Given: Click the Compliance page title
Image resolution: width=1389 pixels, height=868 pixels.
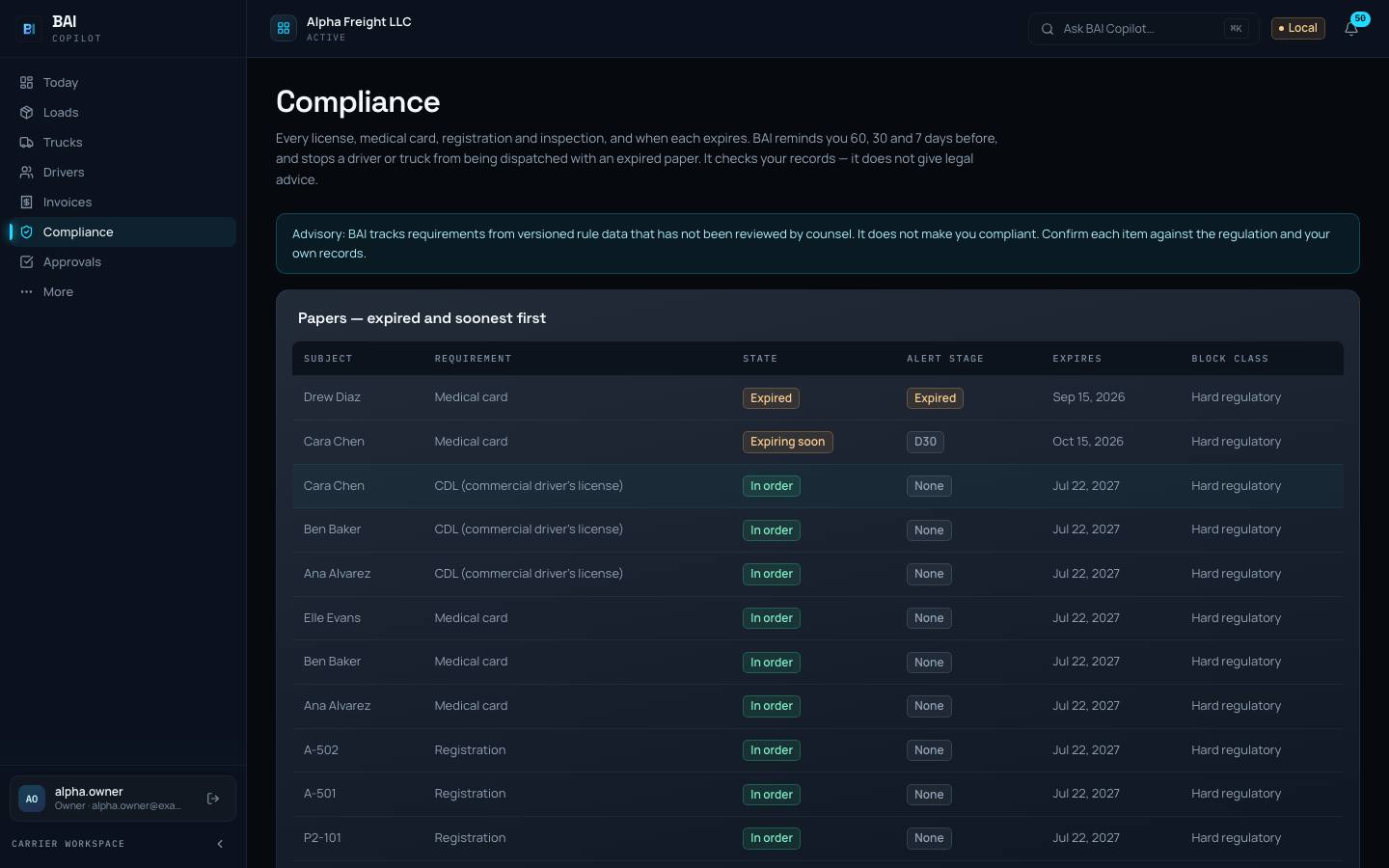Looking at the screenshot, I should [x=358, y=102].
